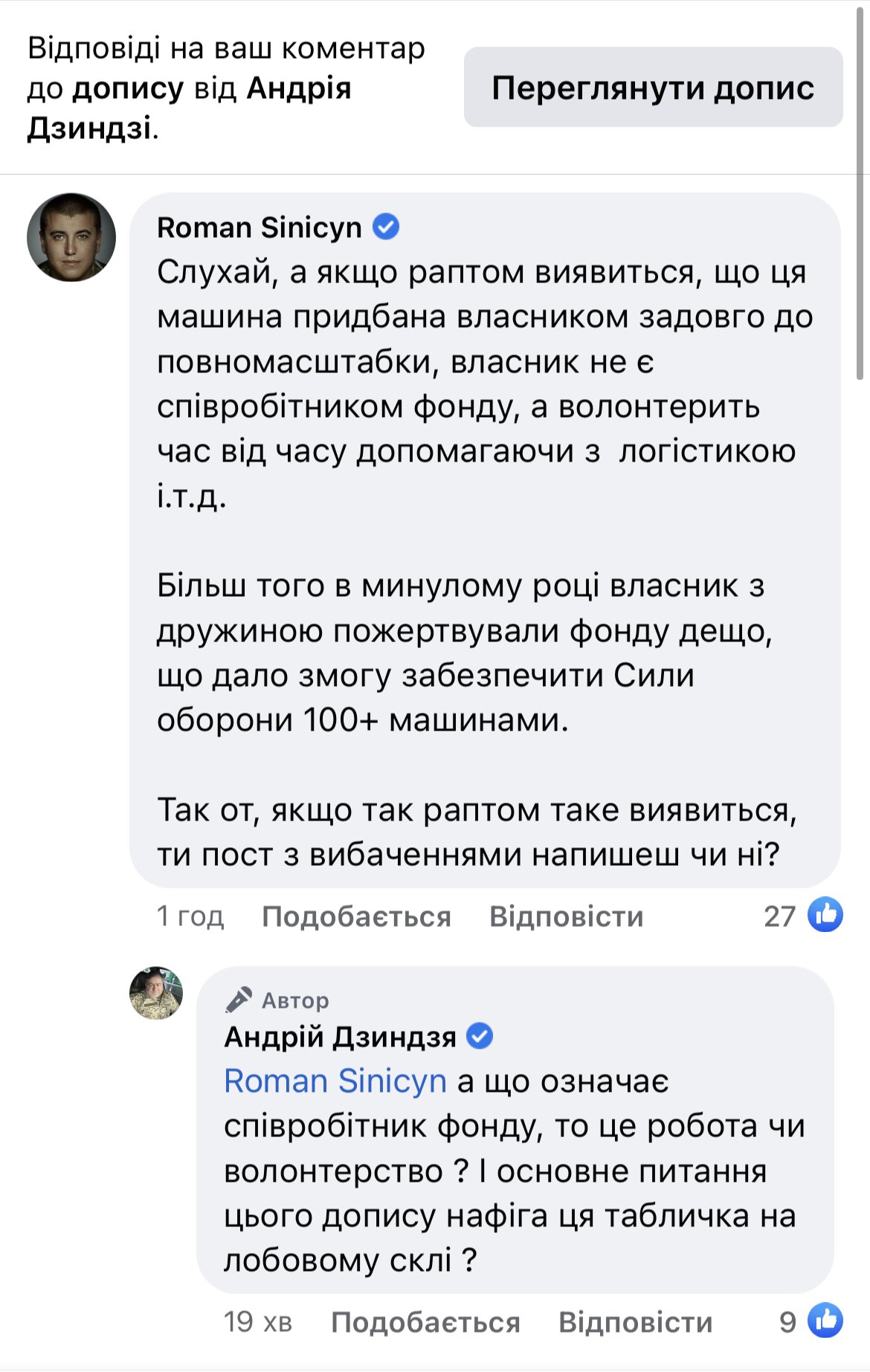Click the Автор pen icon

[x=239, y=1000]
